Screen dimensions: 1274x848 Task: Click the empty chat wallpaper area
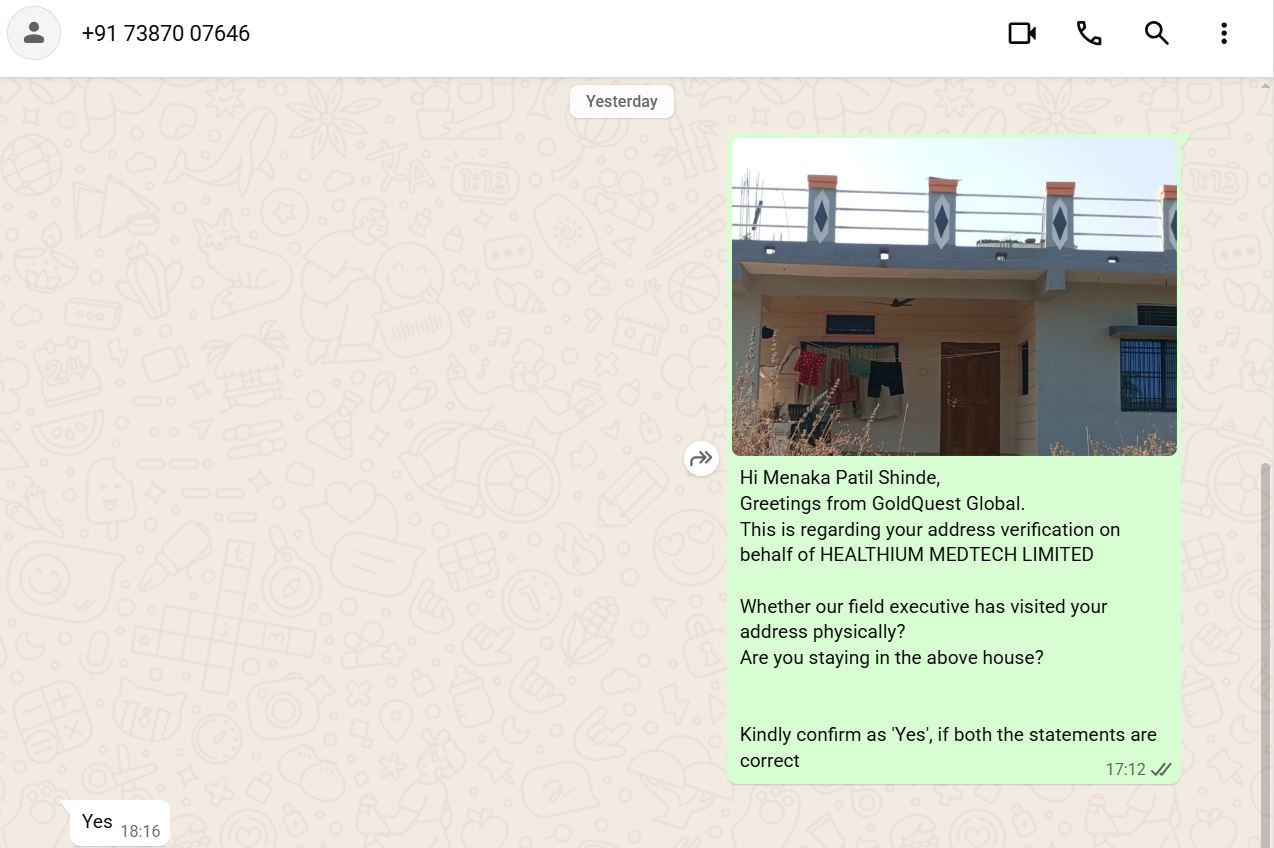click(350, 450)
